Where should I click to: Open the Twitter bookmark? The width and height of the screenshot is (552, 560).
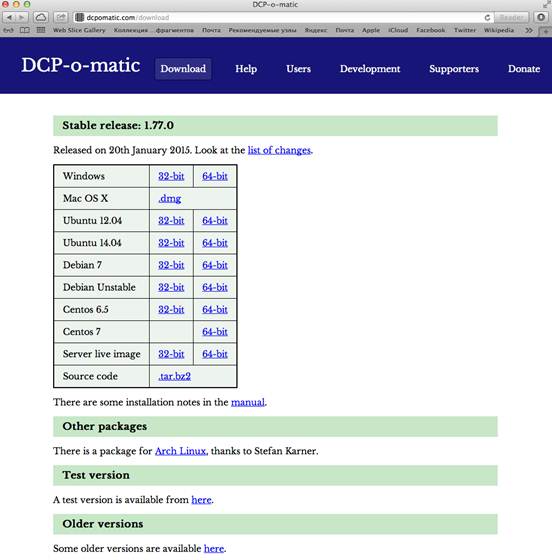pos(465,30)
